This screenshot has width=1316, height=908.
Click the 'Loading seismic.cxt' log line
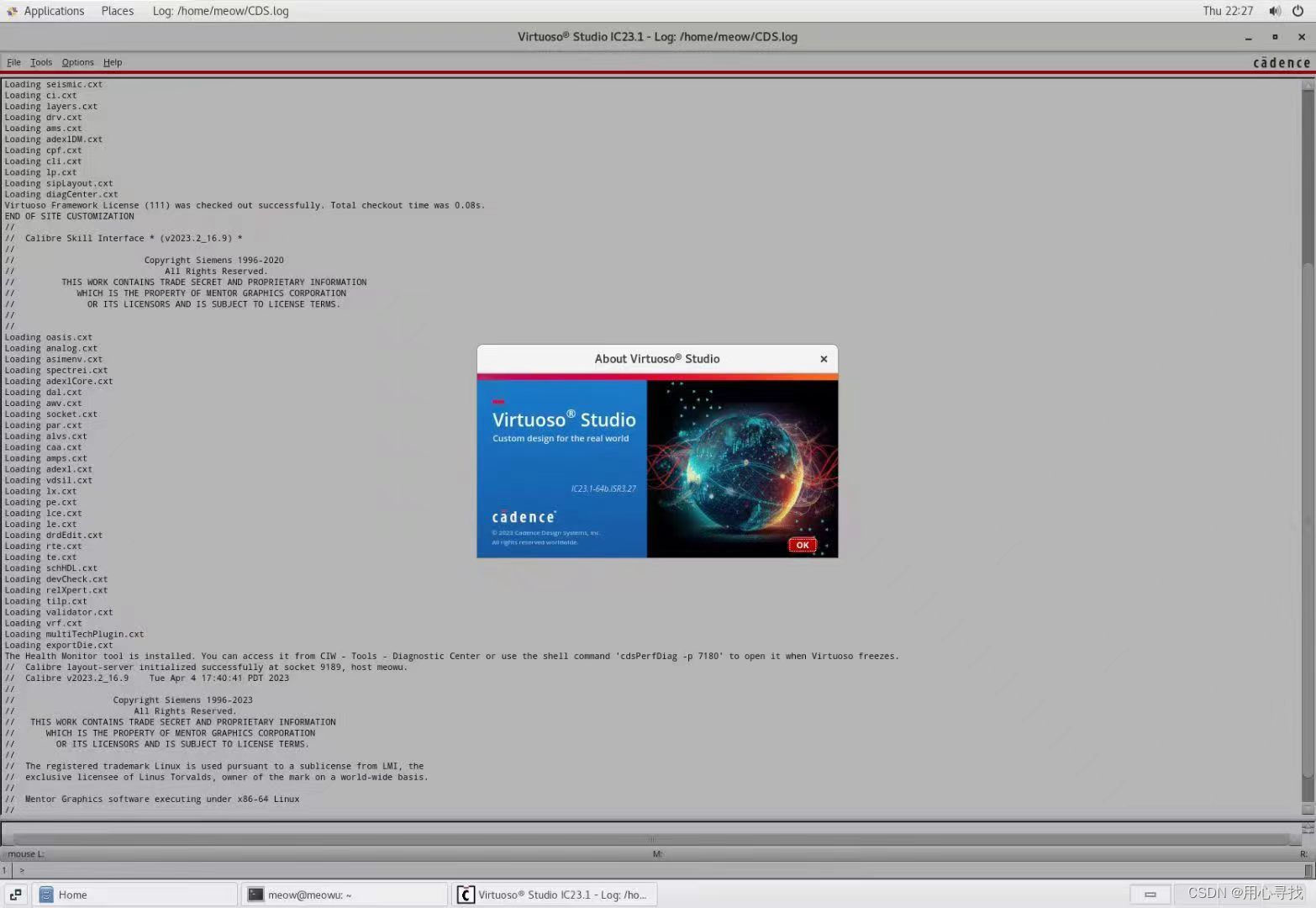click(x=54, y=84)
